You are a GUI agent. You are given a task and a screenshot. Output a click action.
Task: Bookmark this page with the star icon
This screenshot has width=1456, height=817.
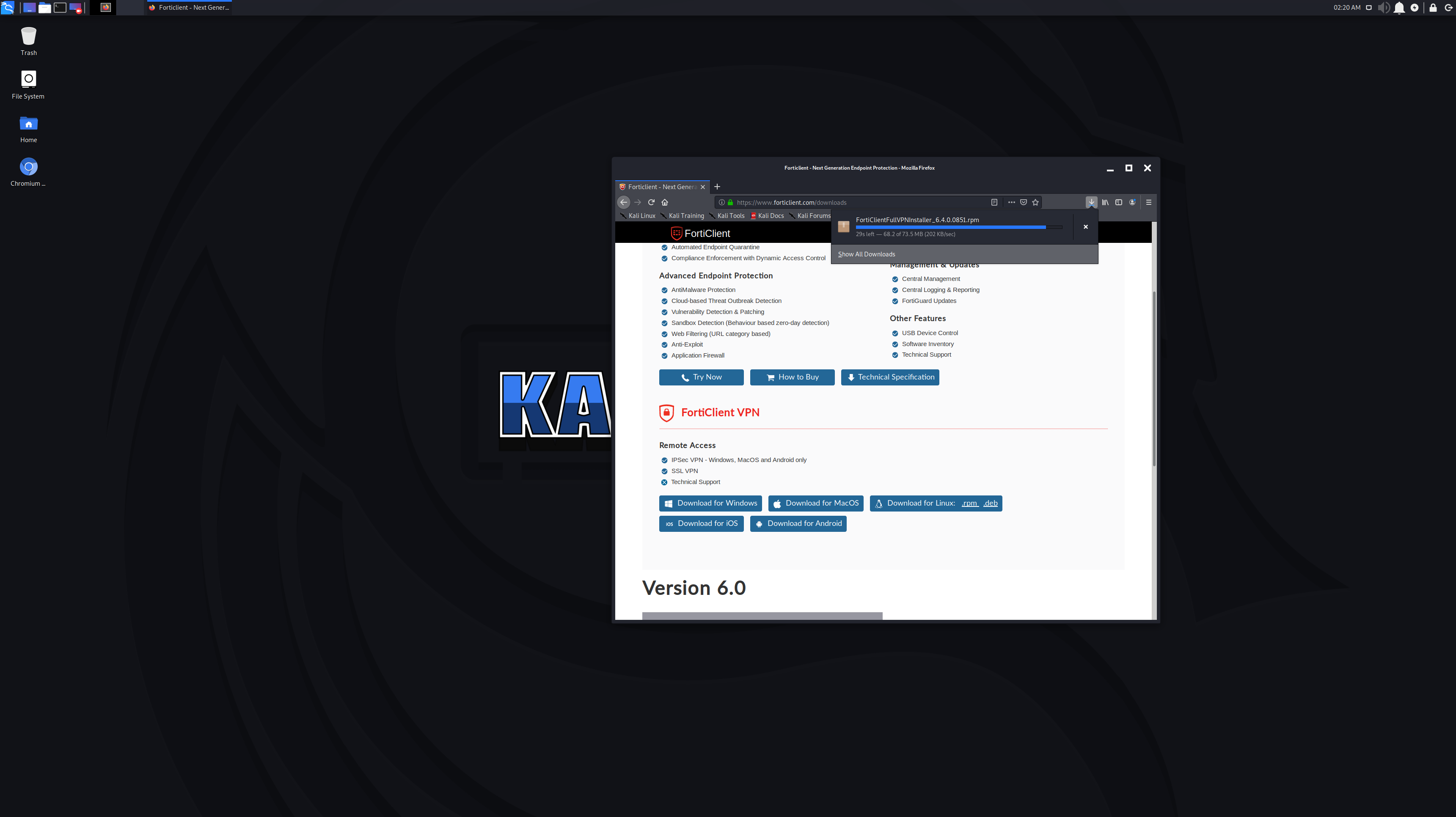point(1035,202)
